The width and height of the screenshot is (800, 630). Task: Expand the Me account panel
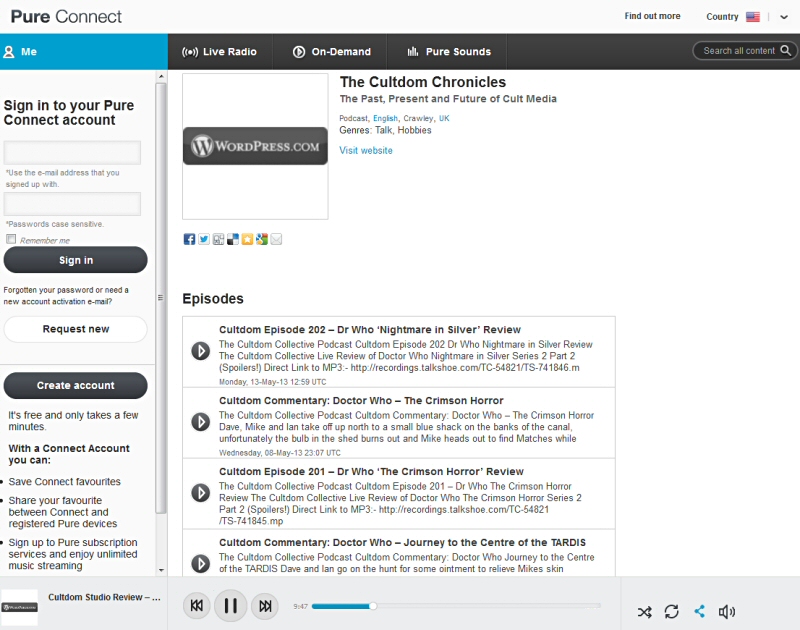point(84,52)
